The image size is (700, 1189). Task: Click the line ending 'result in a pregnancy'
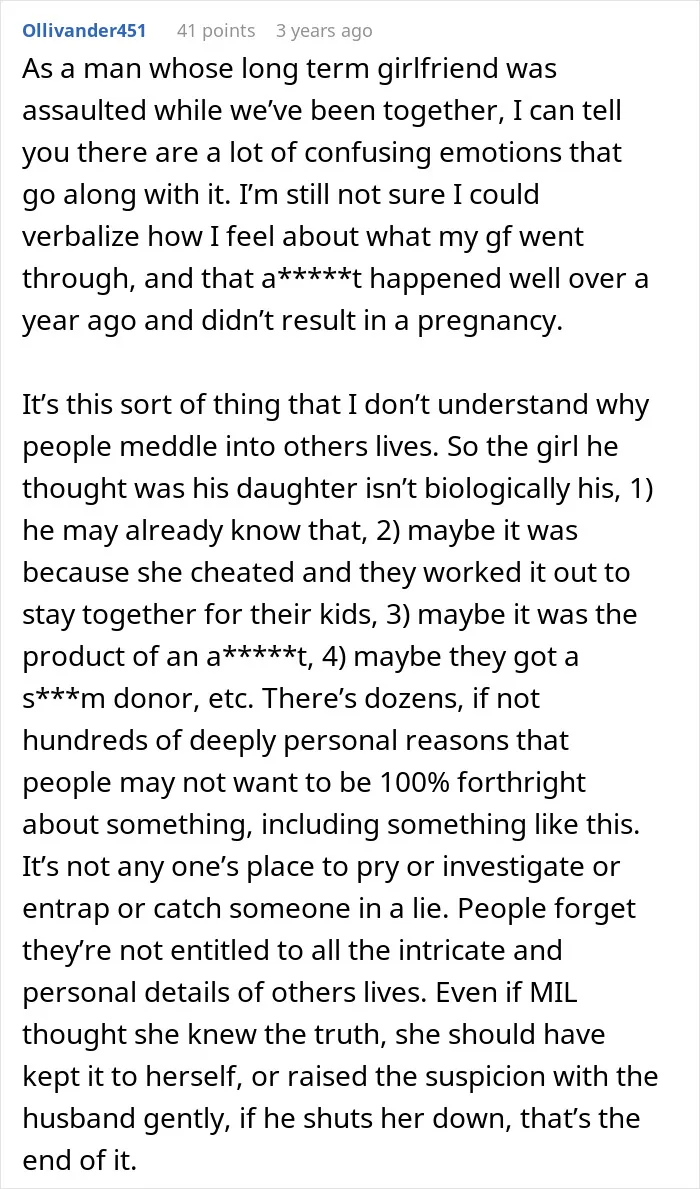point(292,322)
